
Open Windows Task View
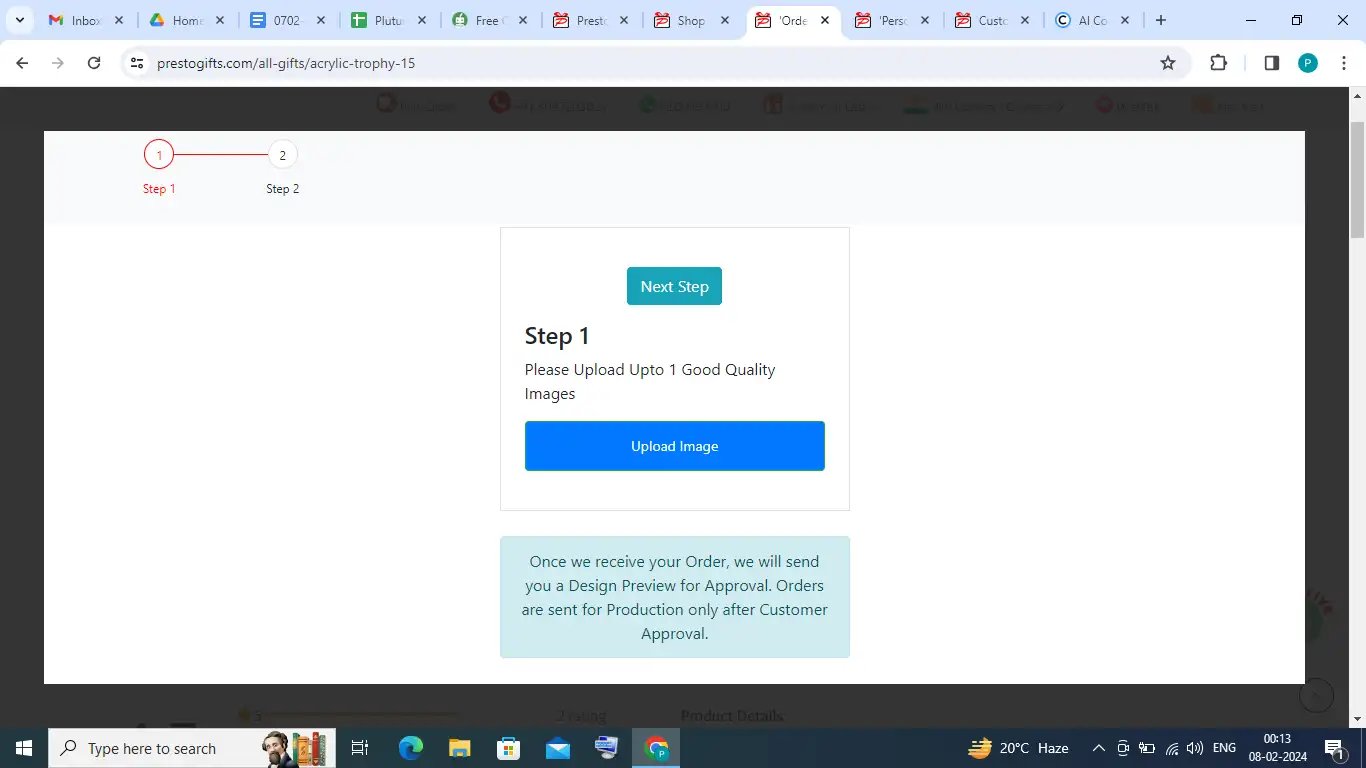(360, 748)
